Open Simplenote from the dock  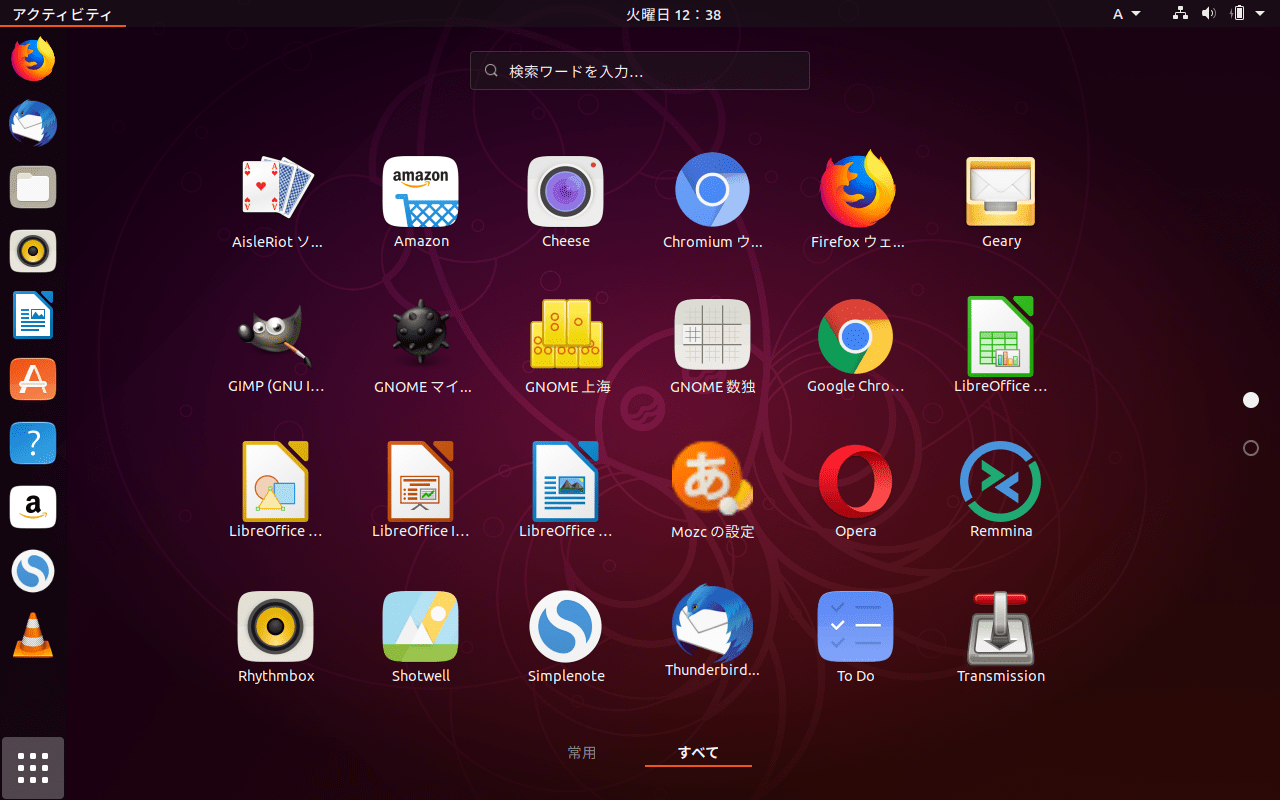coord(33,571)
